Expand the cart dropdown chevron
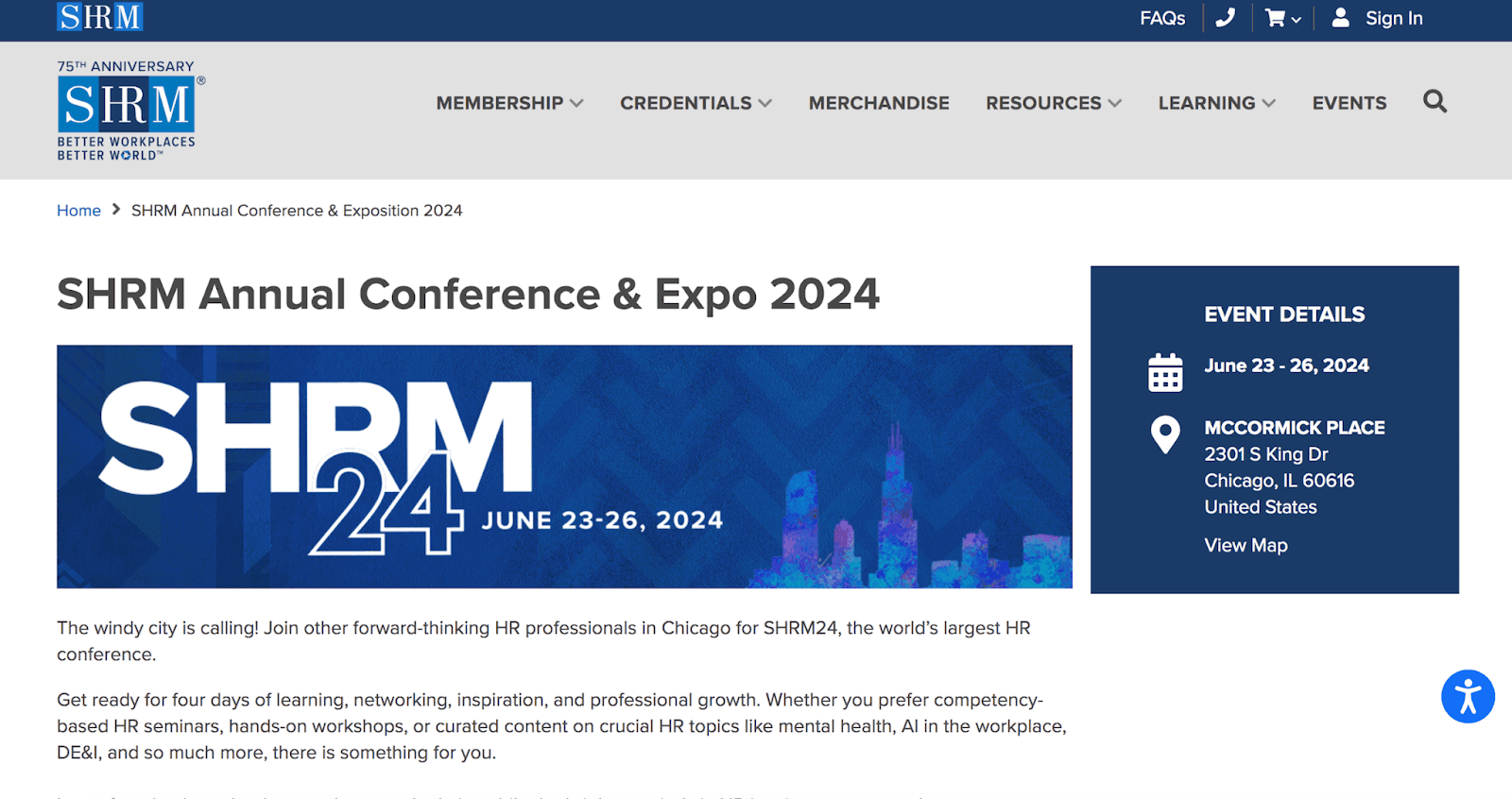Image resolution: width=1512 pixels, height=799 pixels. coord(1297,20)
